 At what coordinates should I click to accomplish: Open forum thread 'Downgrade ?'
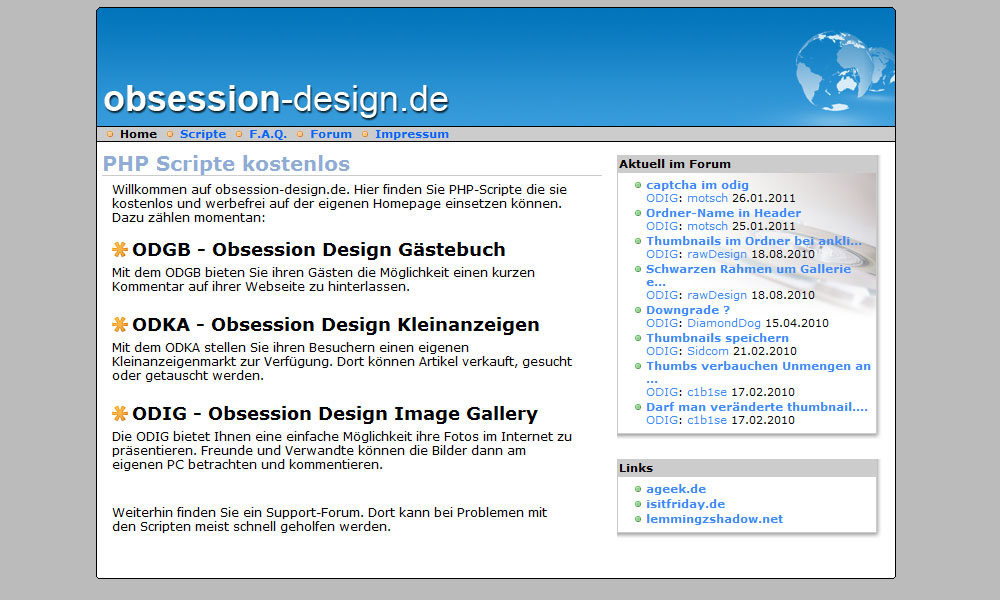coord(688,310)
